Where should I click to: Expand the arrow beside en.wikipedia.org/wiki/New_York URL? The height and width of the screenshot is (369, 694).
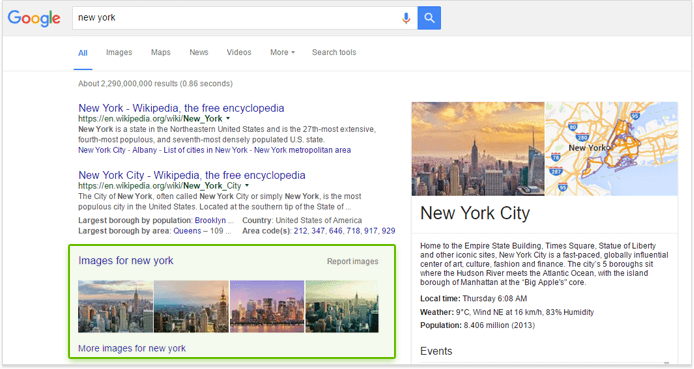click(x=228, y=119)
